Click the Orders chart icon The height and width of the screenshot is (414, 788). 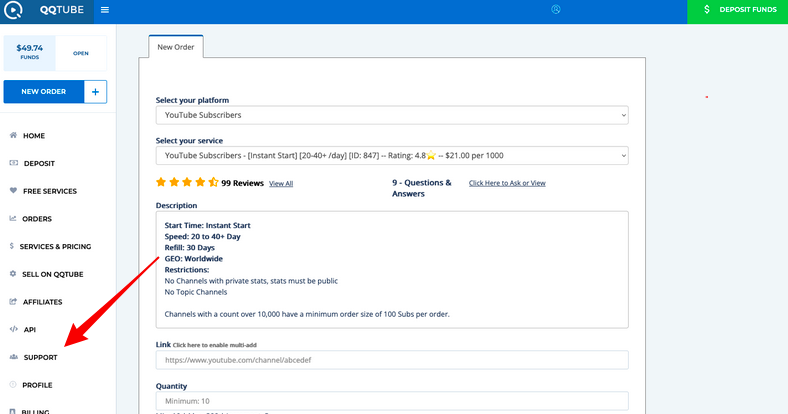[x=13, y=218]
